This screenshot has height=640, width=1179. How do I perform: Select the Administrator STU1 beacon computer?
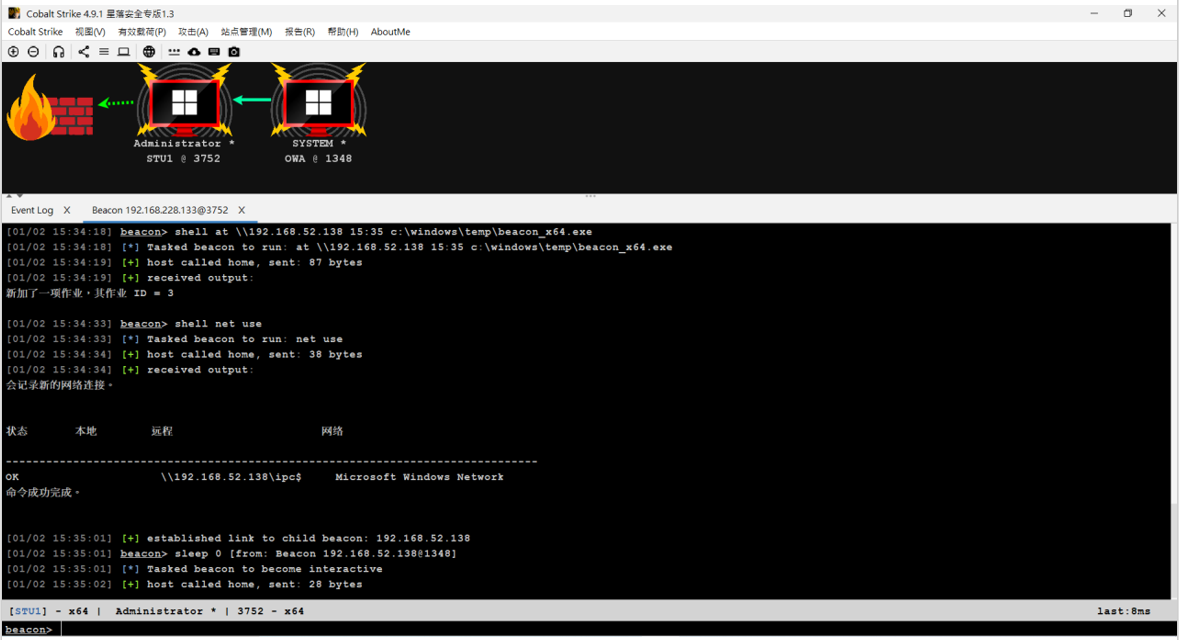(x=184, y=102)
